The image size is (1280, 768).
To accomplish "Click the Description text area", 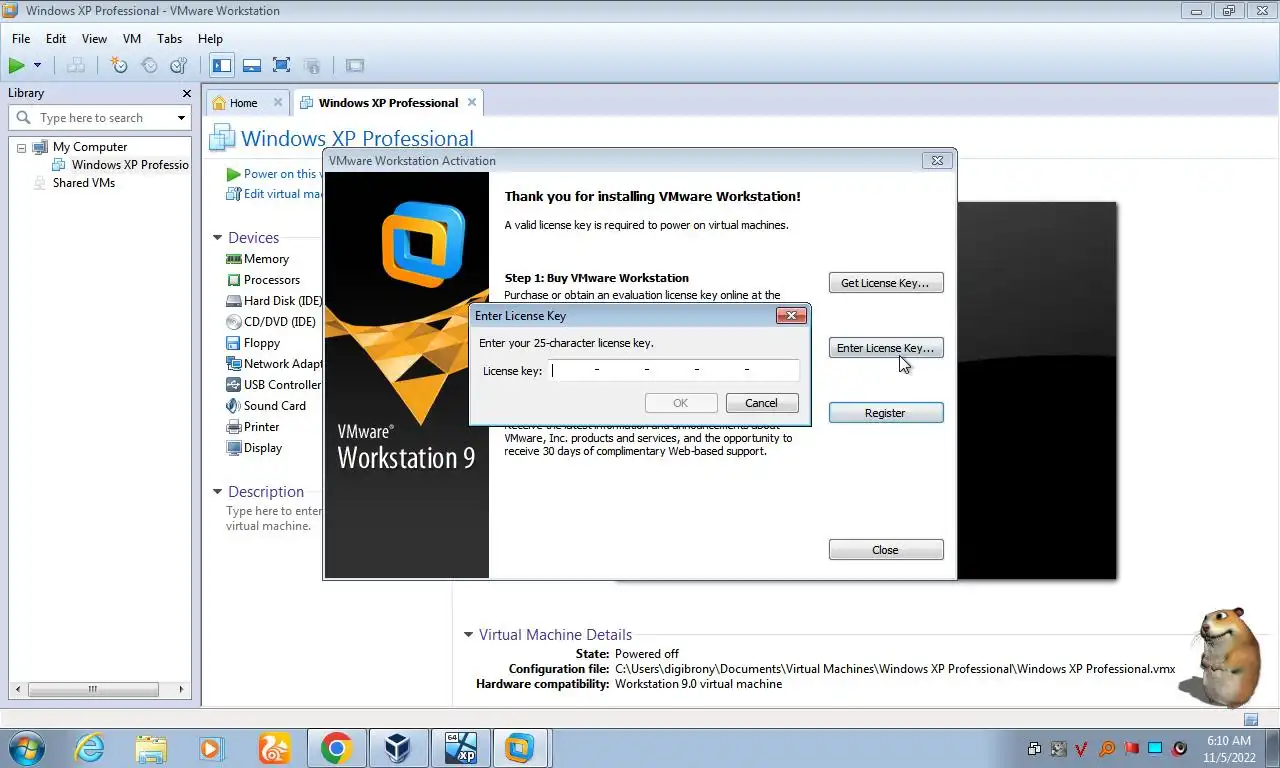I will click(272, 518).
